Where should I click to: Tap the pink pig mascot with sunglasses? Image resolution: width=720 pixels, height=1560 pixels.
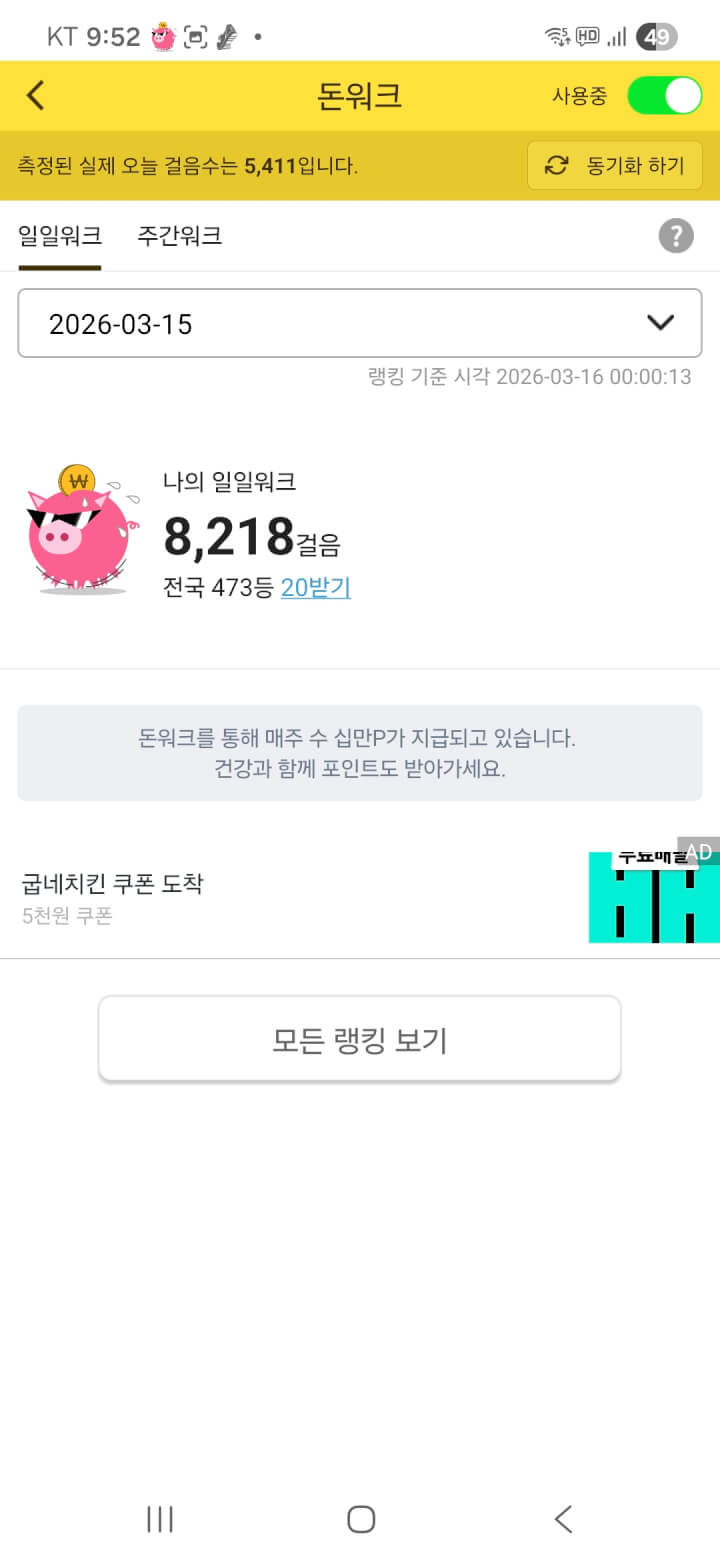(79, 532)
